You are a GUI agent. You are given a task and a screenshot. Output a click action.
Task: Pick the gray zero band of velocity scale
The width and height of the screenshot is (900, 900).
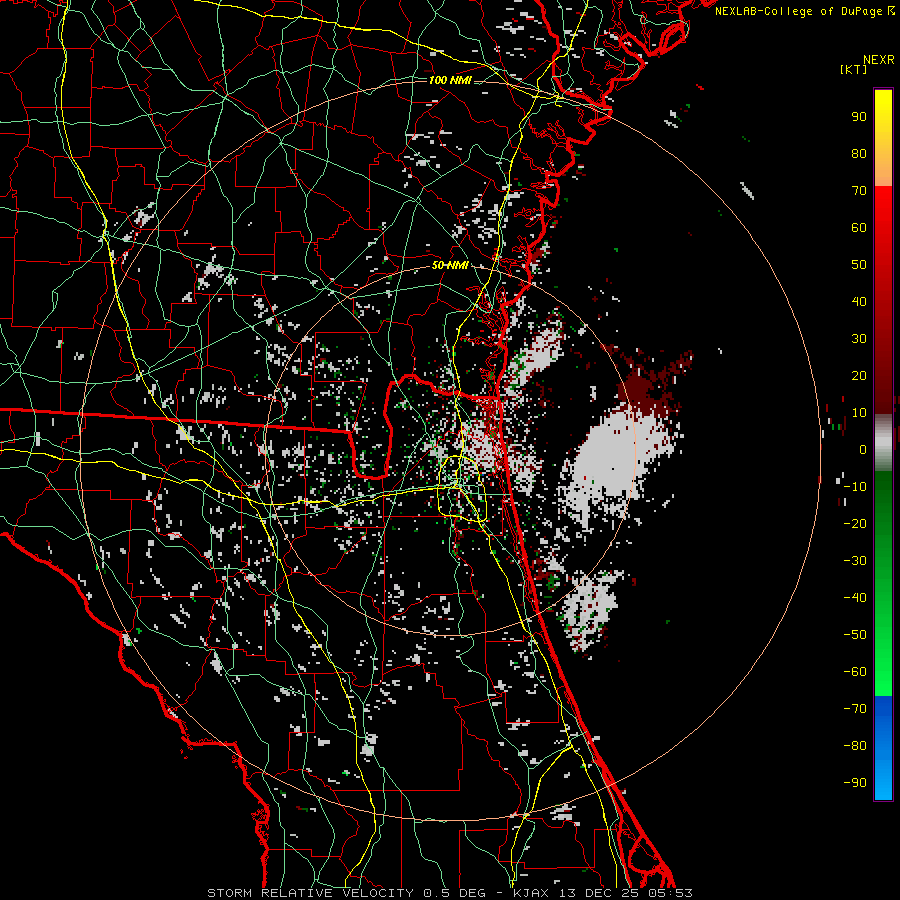point(883,443)
